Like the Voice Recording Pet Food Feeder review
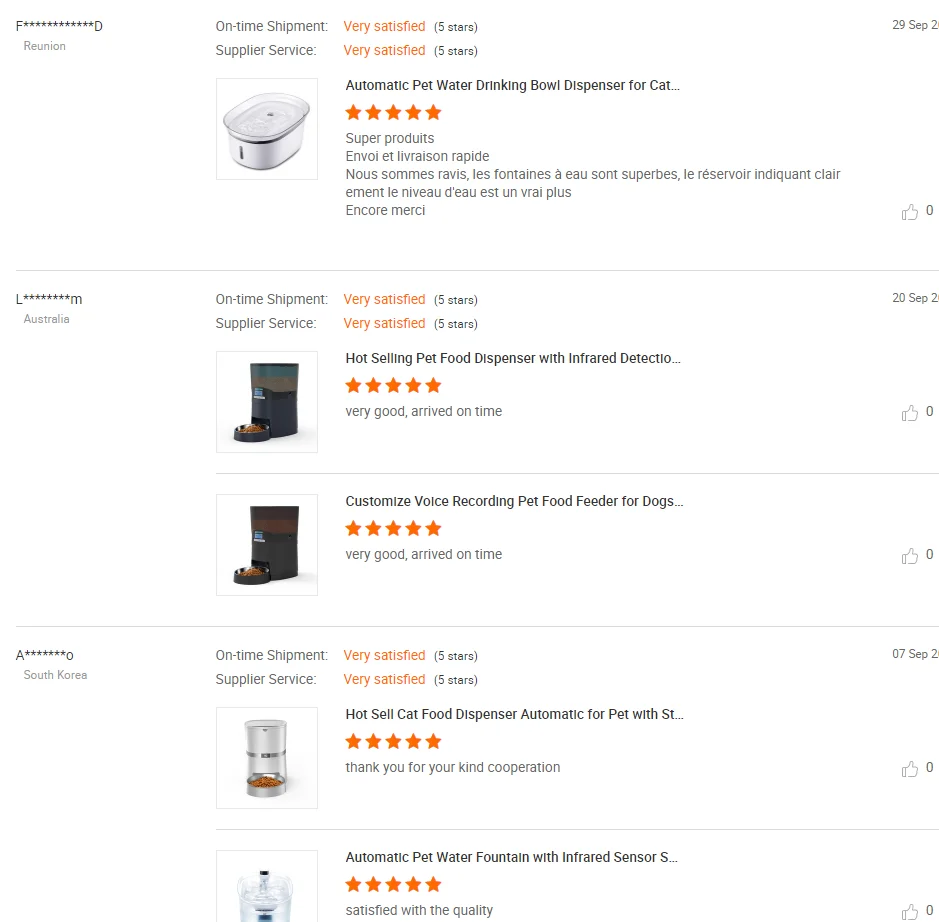939x922 pixels. tap(909, 556)
